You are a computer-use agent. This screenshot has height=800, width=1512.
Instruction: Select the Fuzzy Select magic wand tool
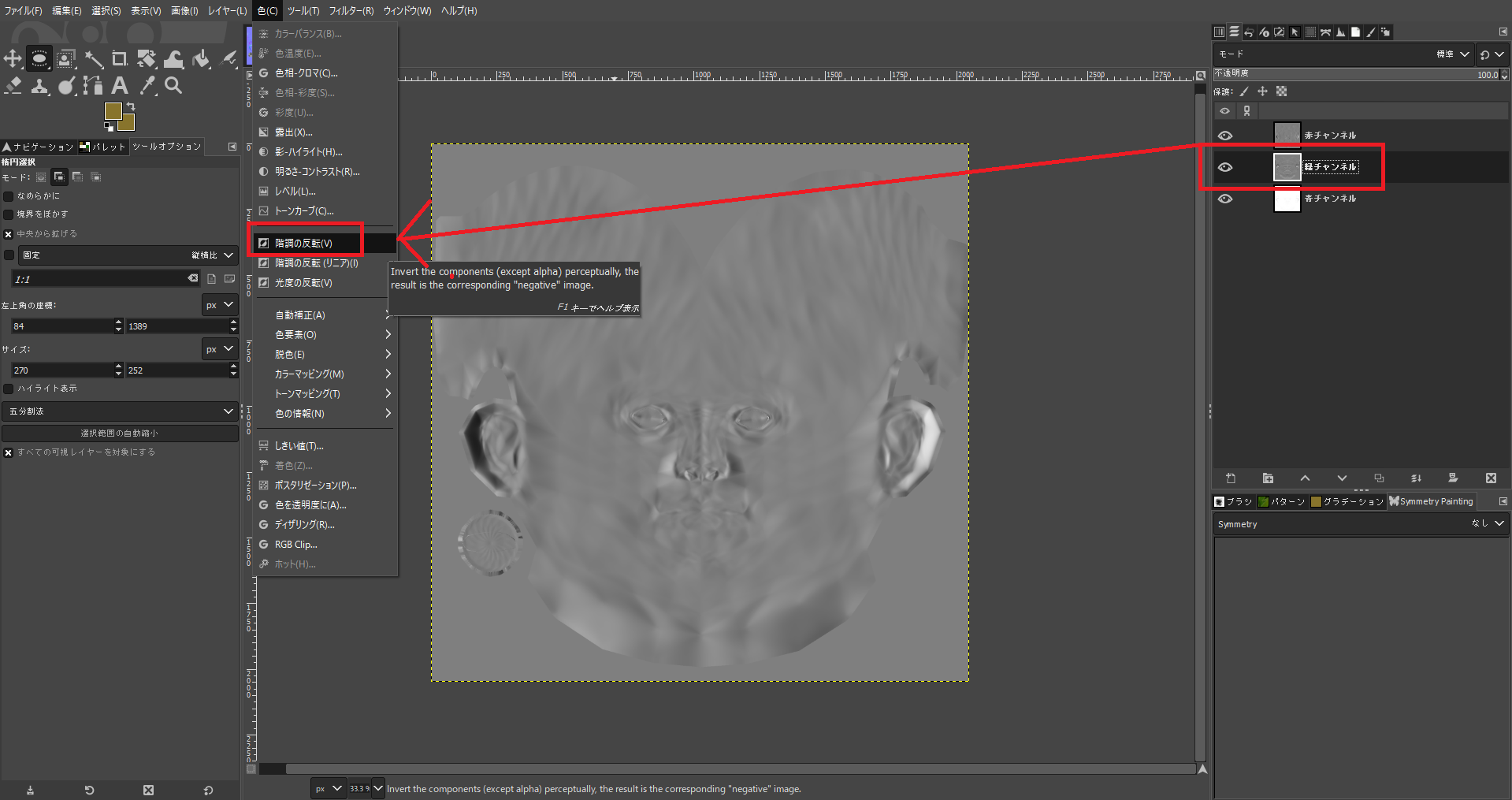click(94, 59)
